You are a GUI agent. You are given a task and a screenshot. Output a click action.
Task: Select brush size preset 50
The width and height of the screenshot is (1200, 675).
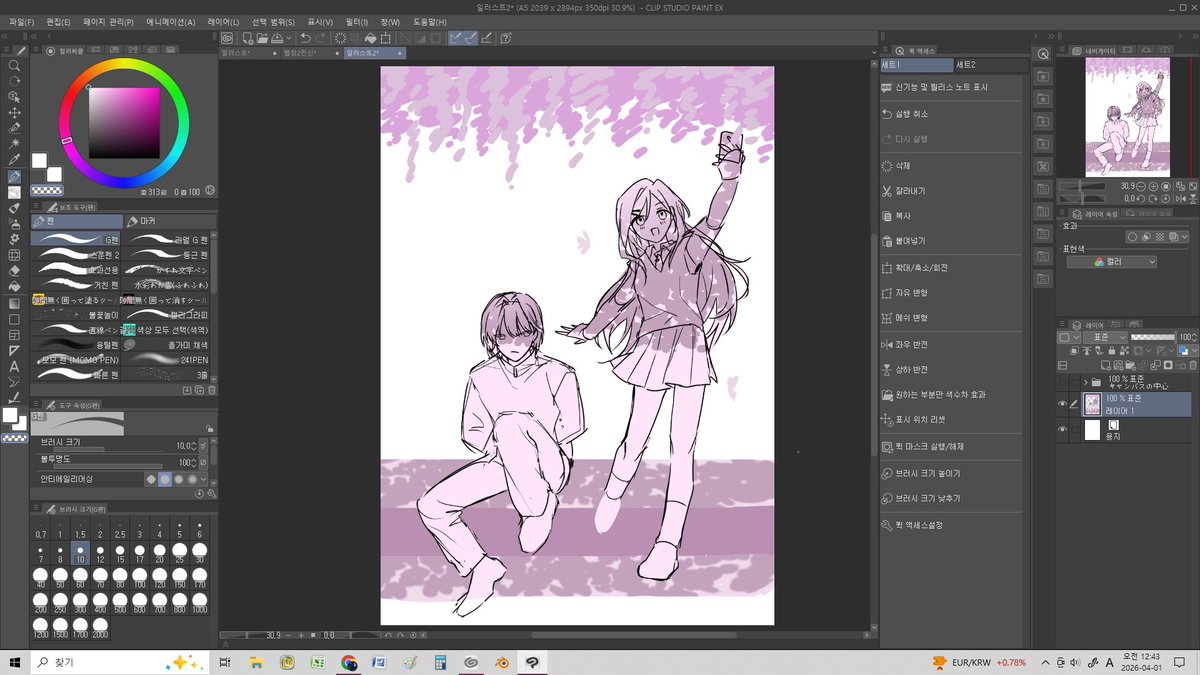tap(60, 579)
